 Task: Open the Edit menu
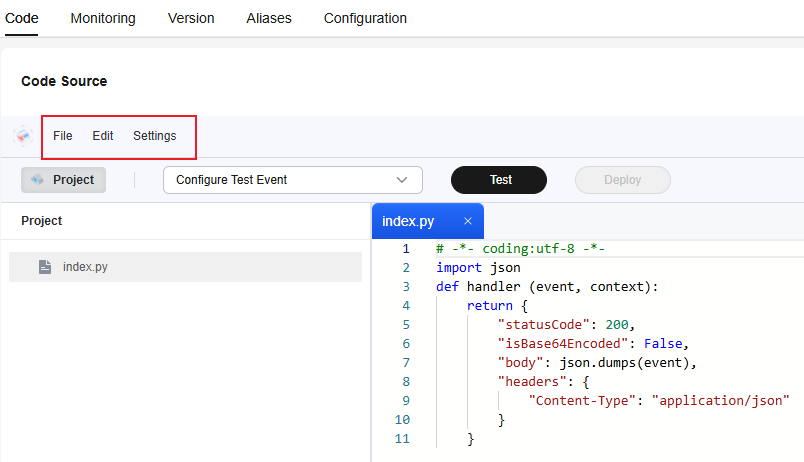pyautogui.click(x=103, y=136)
